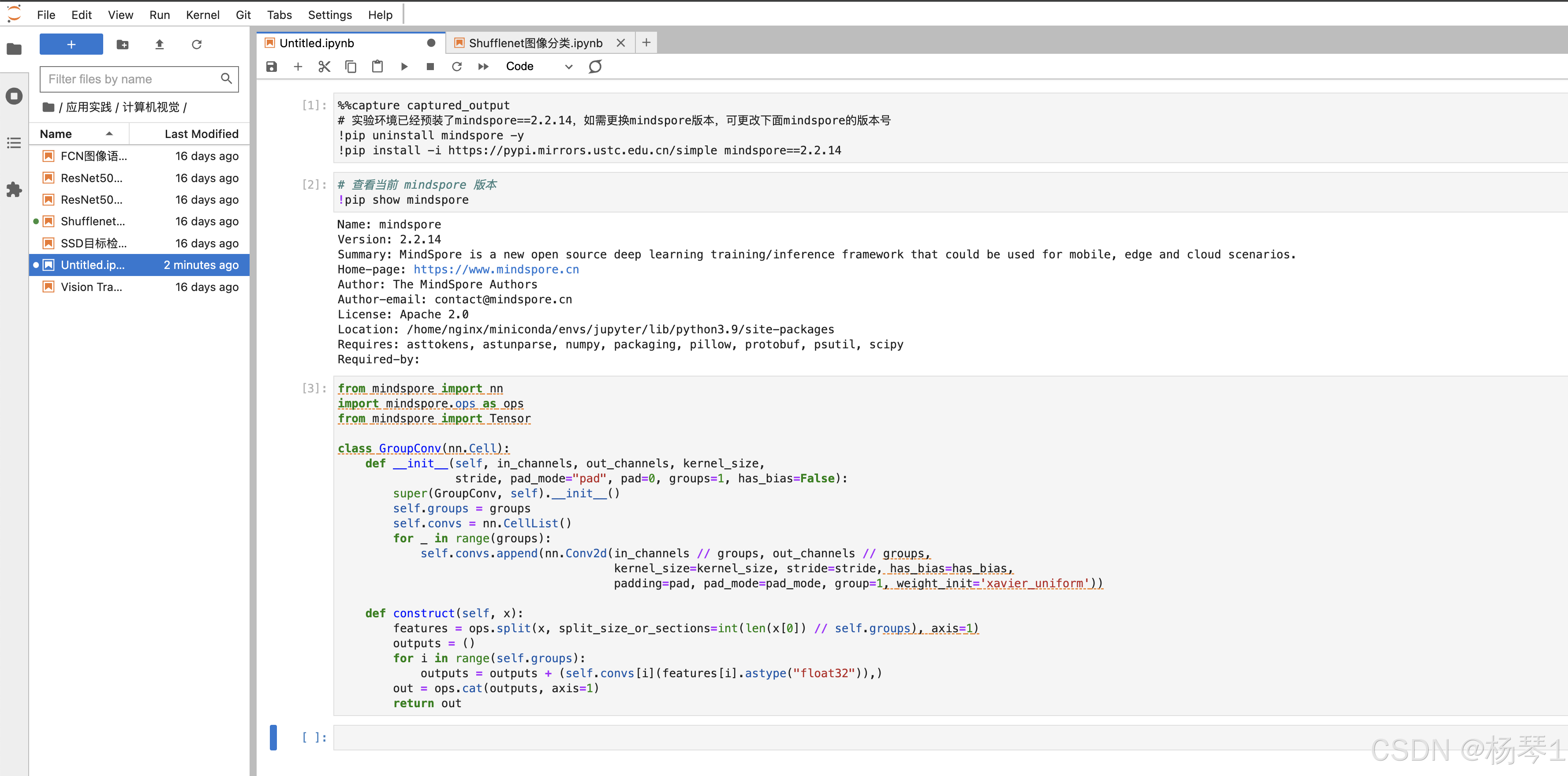Open the Vision Tra... notebook file
This screenshot has height=776, width=1568.
click(91, 287)
